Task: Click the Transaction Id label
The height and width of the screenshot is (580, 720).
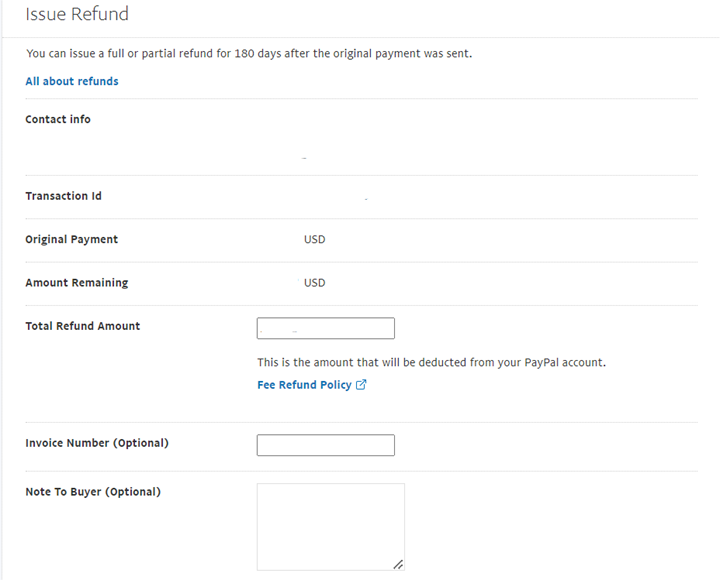Action: pyautogui.click(x=63, y=196)
